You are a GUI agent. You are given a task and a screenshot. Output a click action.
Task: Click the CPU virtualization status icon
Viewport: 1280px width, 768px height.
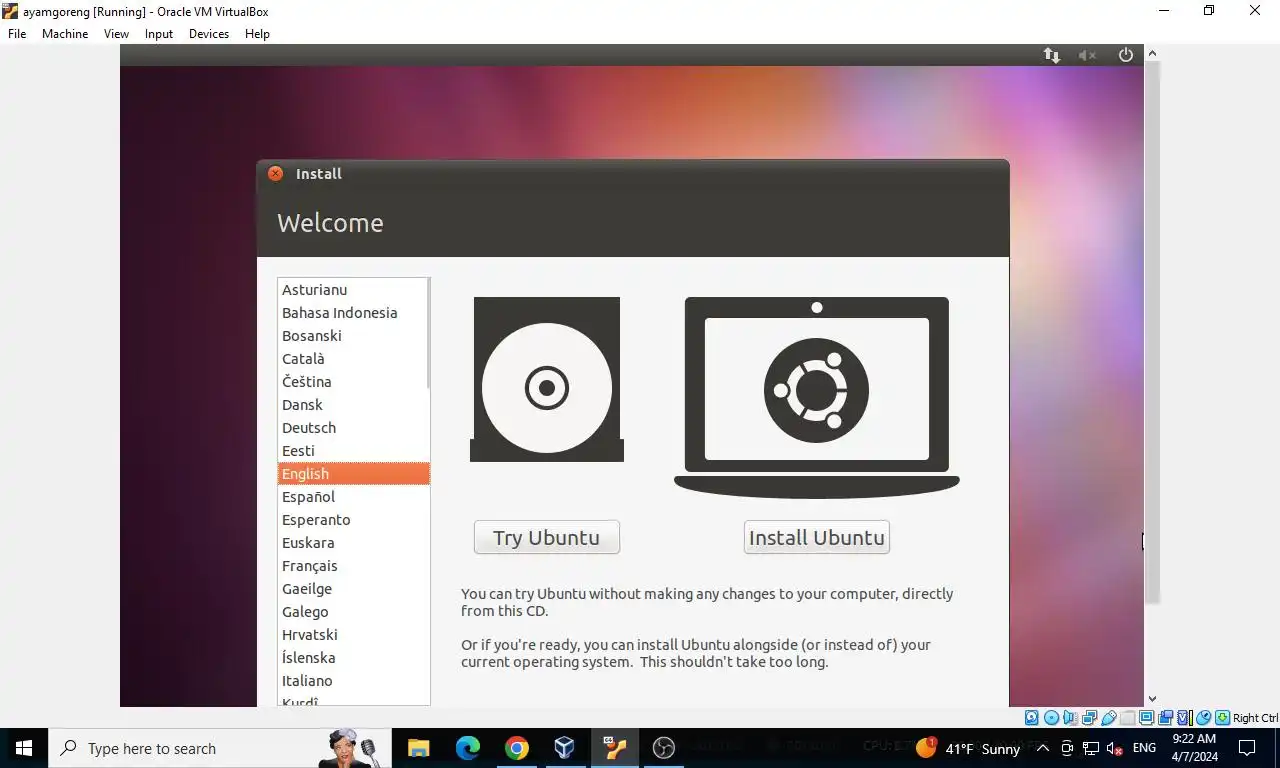point(1184,718)
